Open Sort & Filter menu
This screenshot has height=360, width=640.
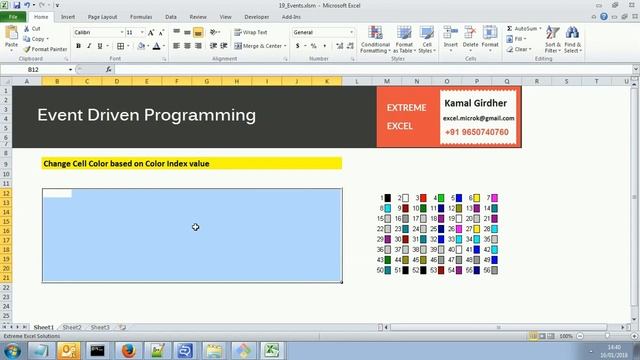point(553,40)
